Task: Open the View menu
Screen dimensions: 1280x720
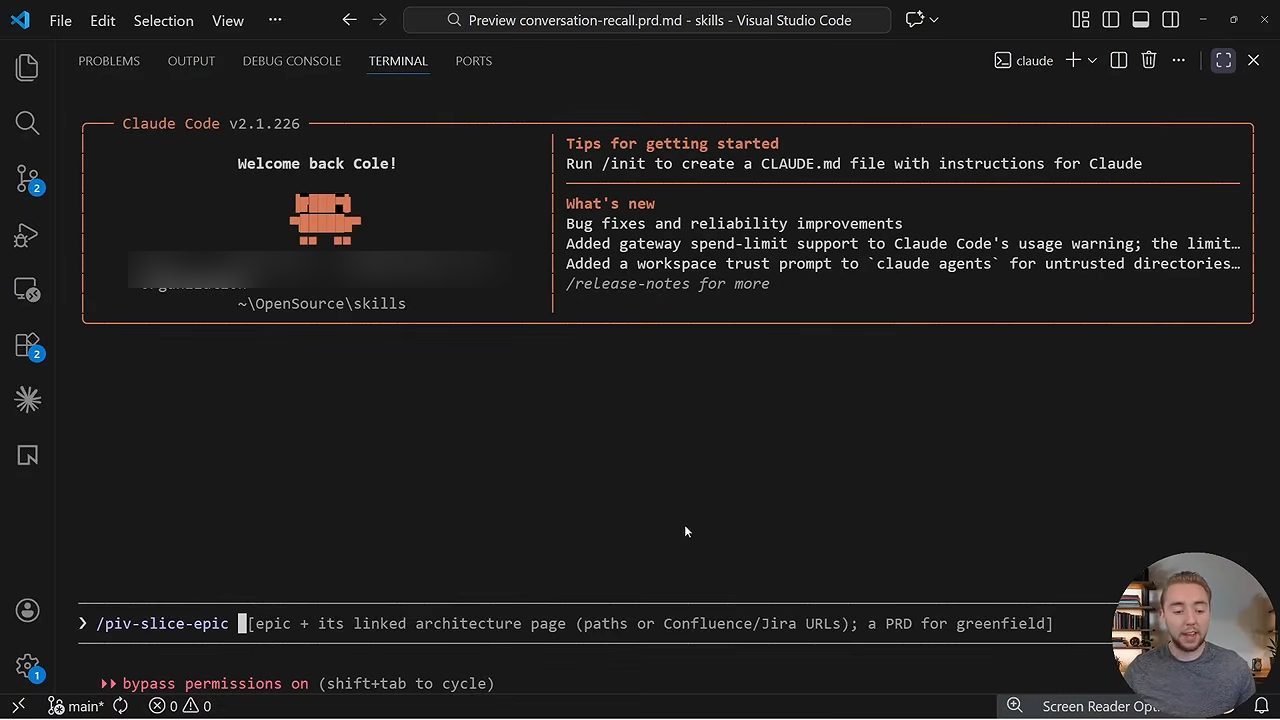Action: (x=228, y=20)
